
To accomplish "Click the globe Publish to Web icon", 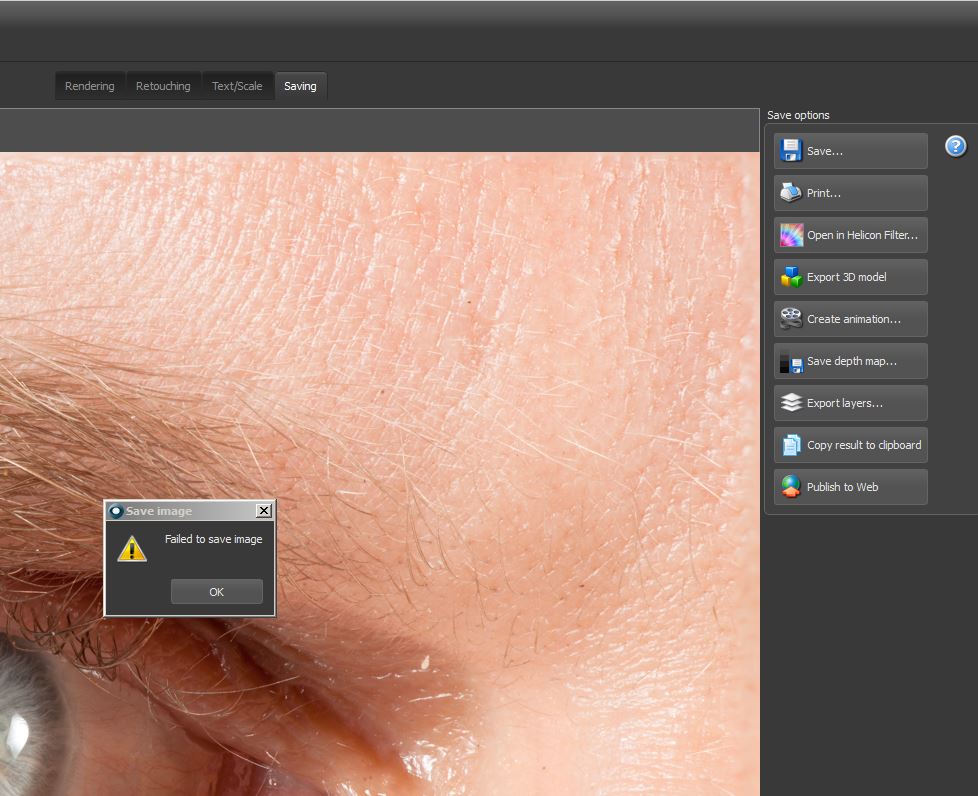I will [791, 487].
